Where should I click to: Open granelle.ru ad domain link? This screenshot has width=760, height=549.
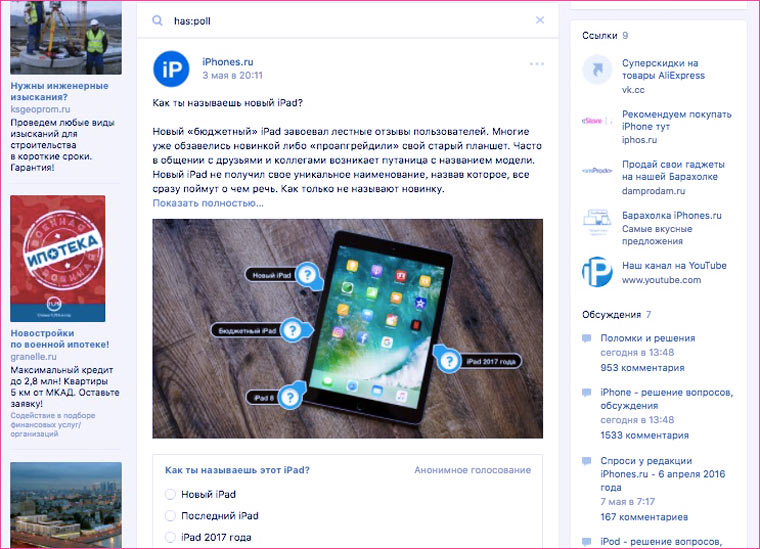click(x=33, y=357)
